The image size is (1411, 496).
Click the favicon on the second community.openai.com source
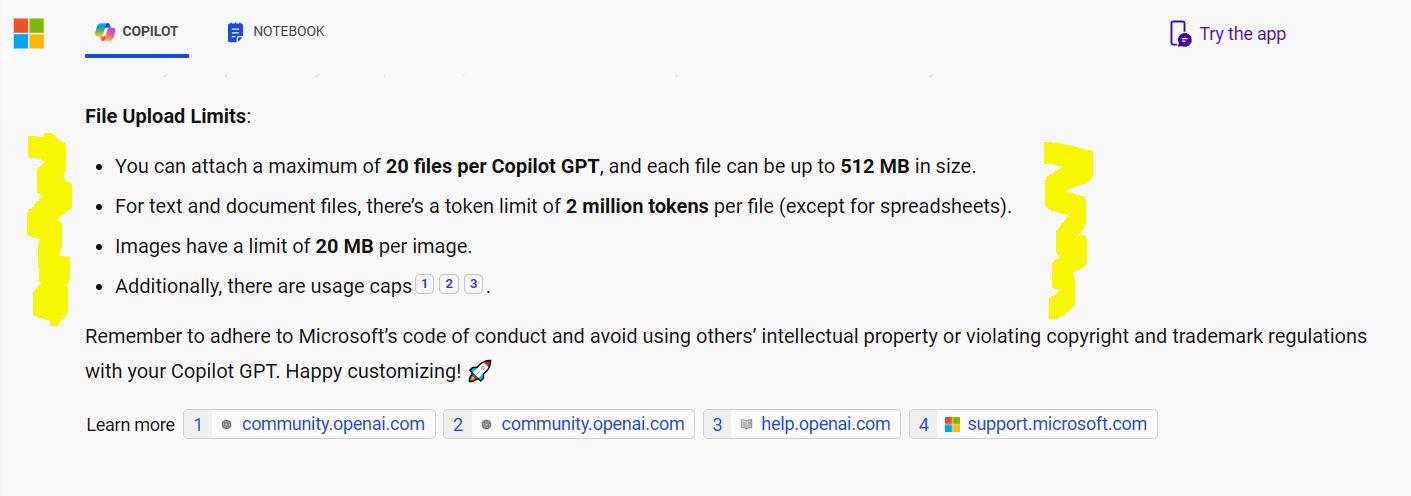click(x=486, y=424)
